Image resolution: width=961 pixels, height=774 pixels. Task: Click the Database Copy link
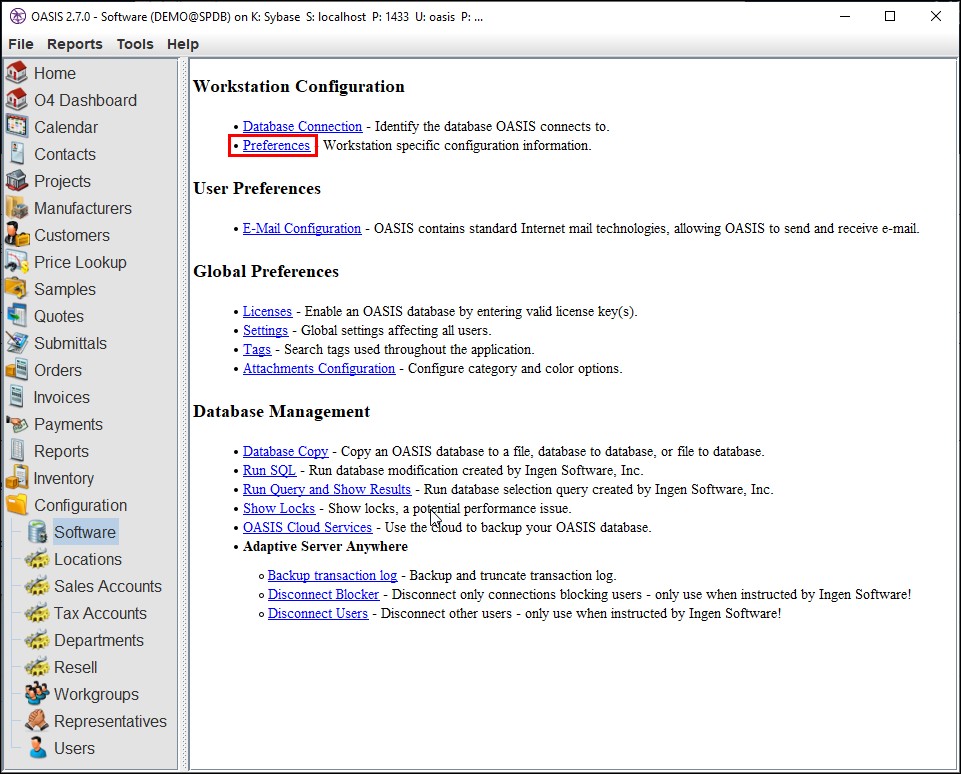click(286, 451)
